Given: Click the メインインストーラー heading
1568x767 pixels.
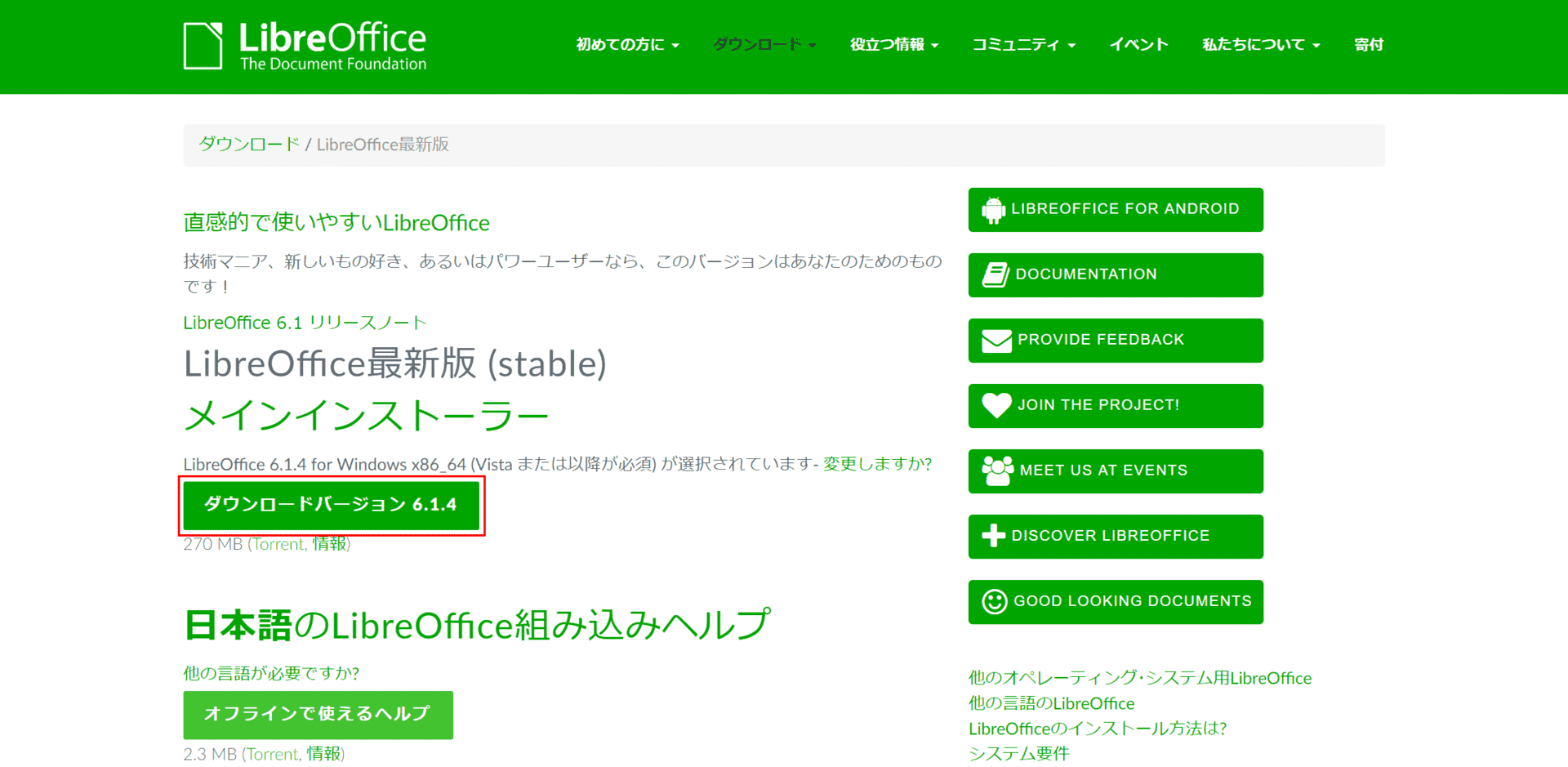Looking at the screenshot, I should pyautogui.click(x=366, y=416).
